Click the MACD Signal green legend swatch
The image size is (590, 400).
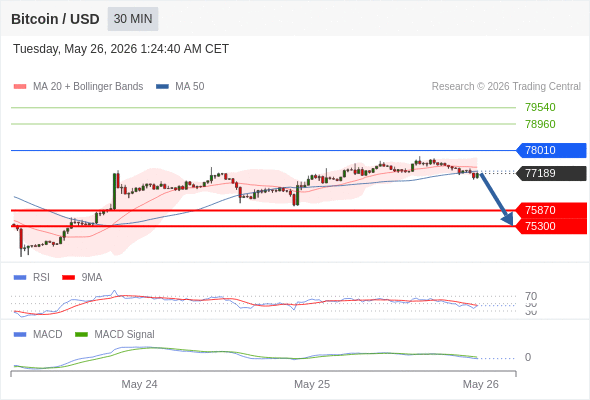[81, 334]
